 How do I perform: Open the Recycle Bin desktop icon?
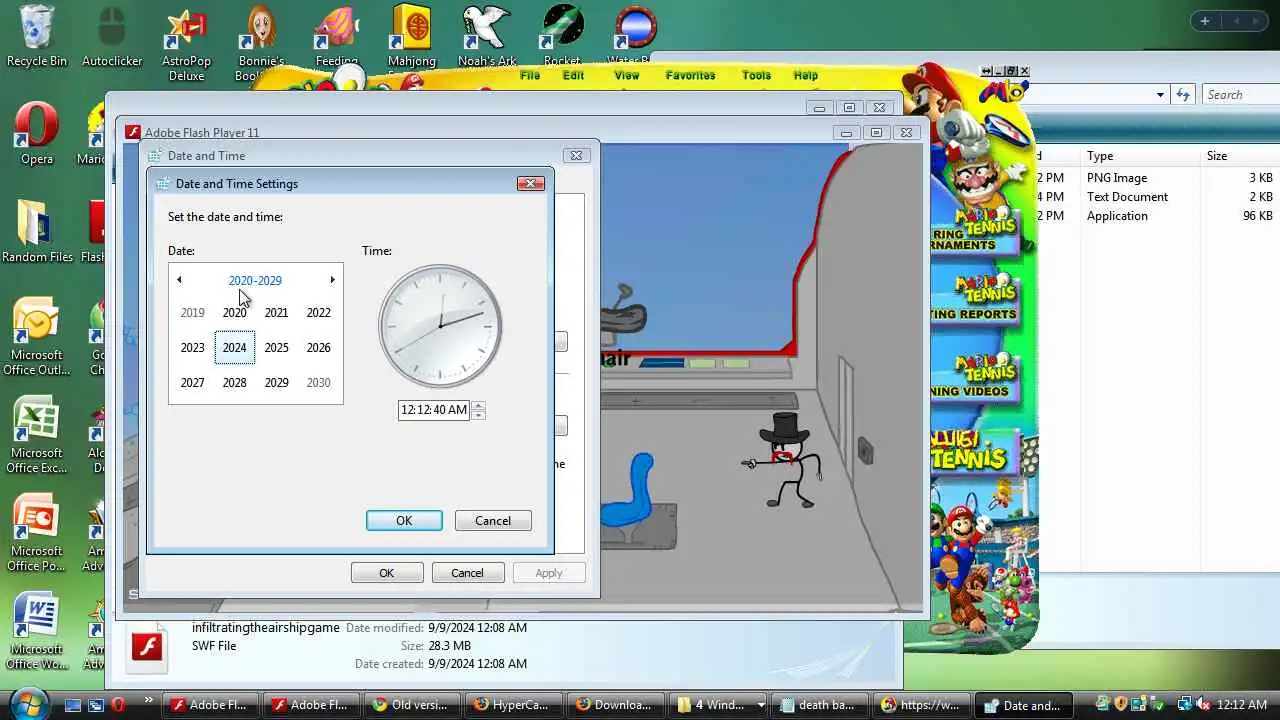tap(37, 36)
